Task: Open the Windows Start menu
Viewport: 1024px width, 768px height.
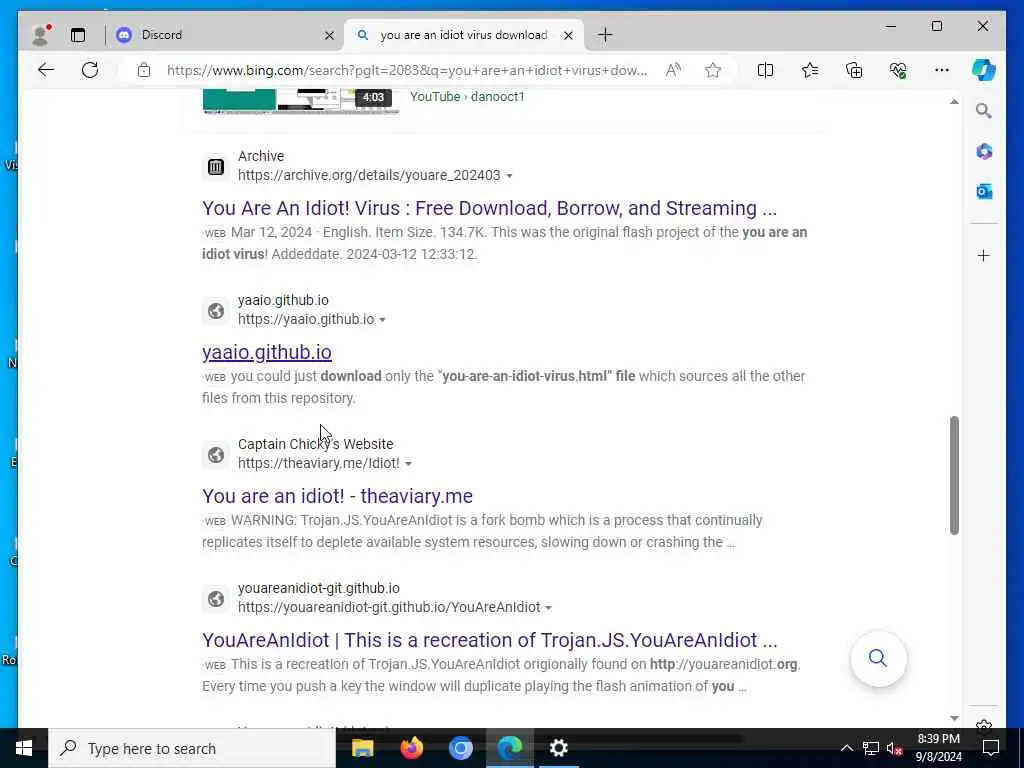Action: [x=24, y=748]
